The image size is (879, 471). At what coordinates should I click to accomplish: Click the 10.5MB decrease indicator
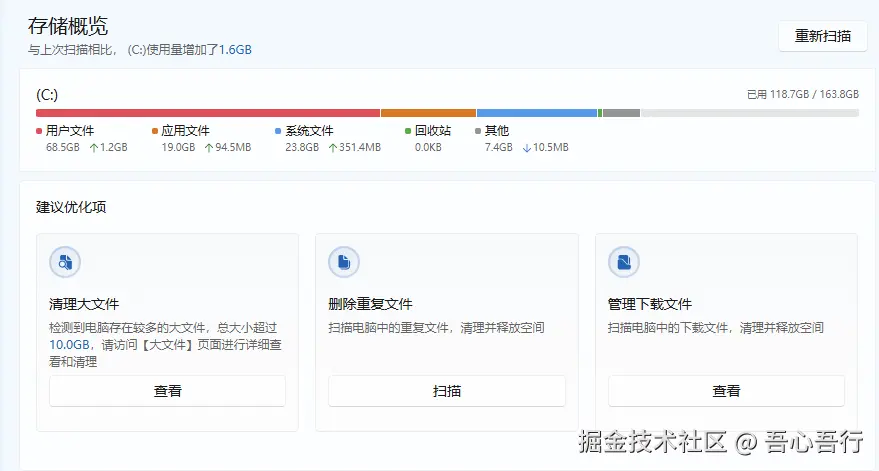pos(545,147)
